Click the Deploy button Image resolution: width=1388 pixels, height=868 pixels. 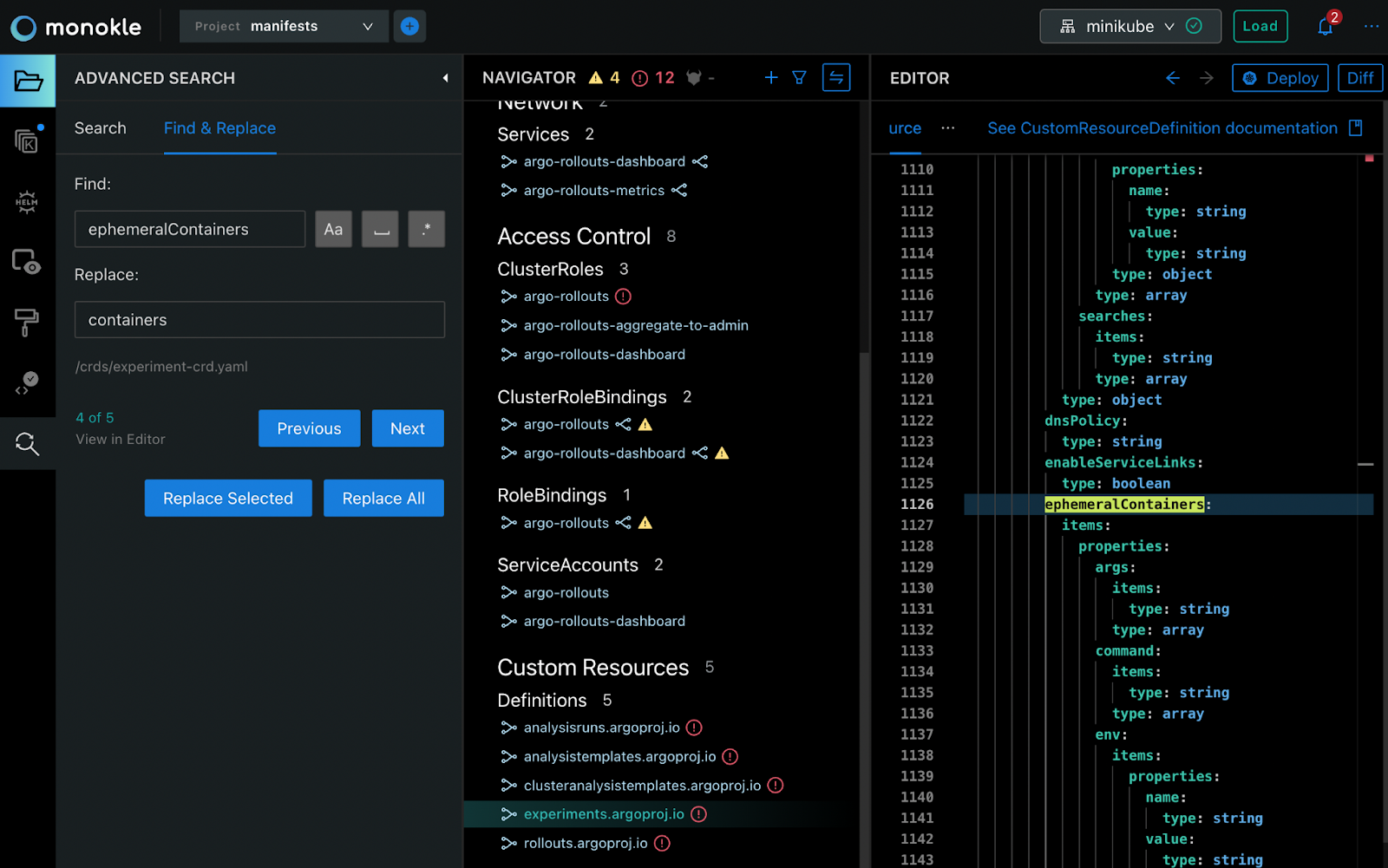(1280, 78)
